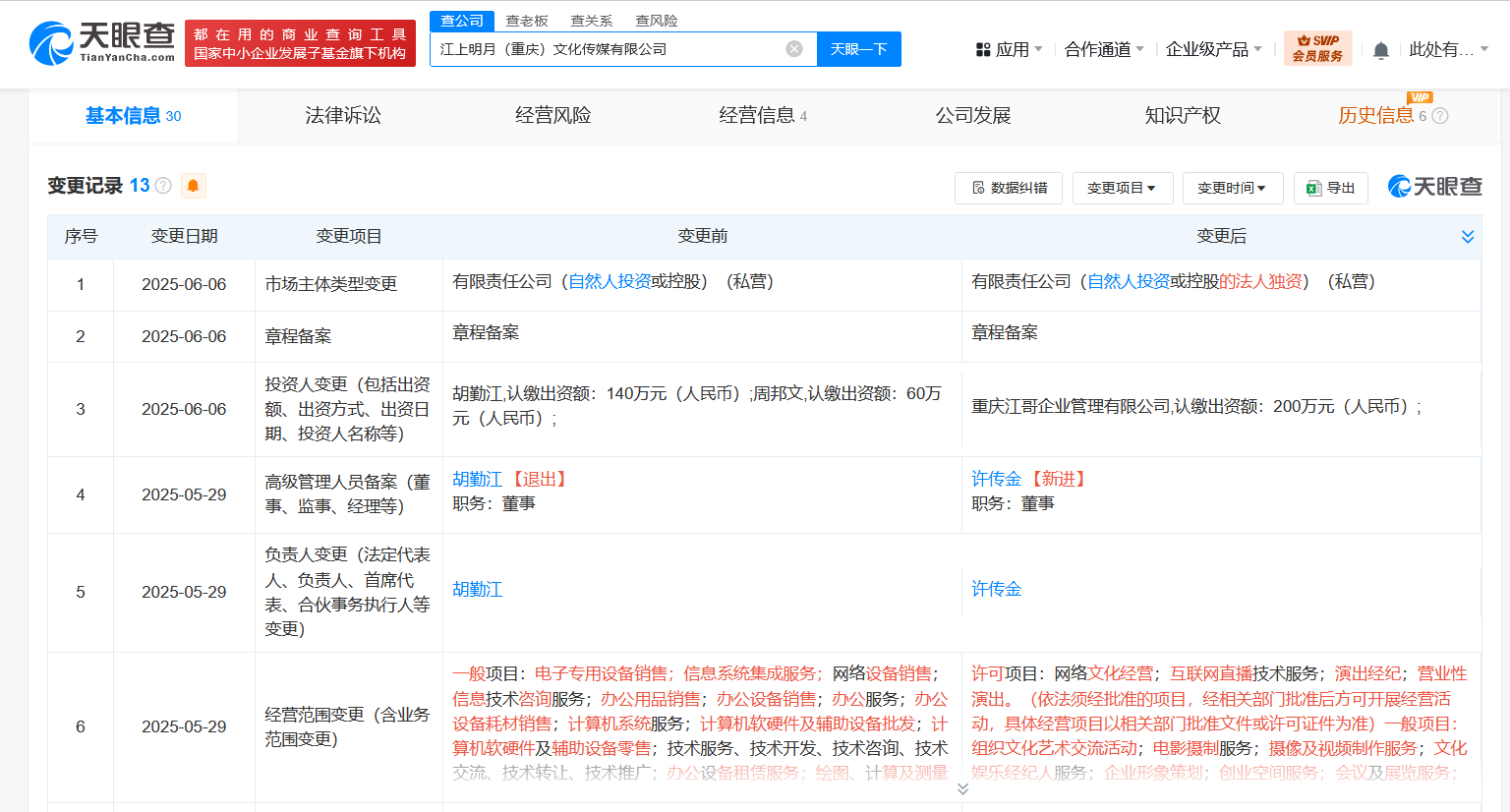Open SVIP member services badge
Screen dimensions: 1510x812
click(1317, 48)
